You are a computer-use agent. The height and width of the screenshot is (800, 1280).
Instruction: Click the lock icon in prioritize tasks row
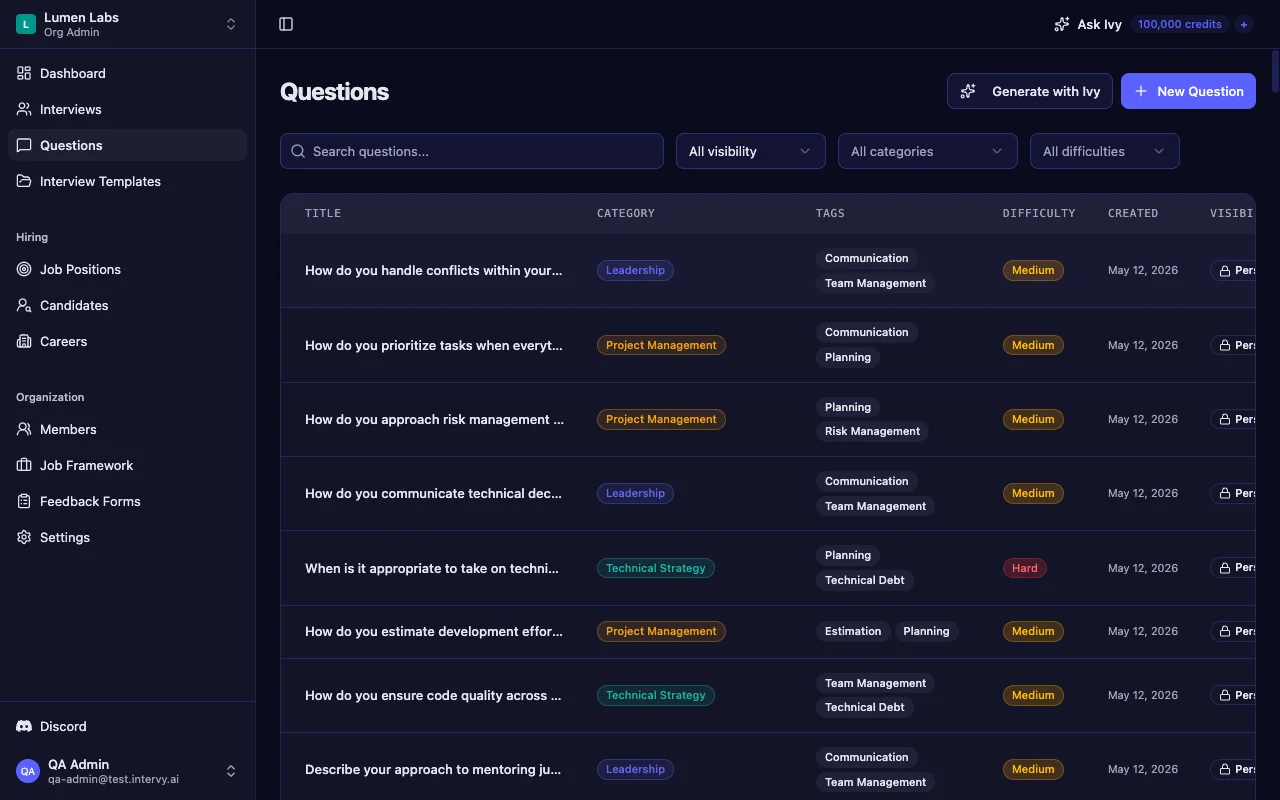[1225, 345]
